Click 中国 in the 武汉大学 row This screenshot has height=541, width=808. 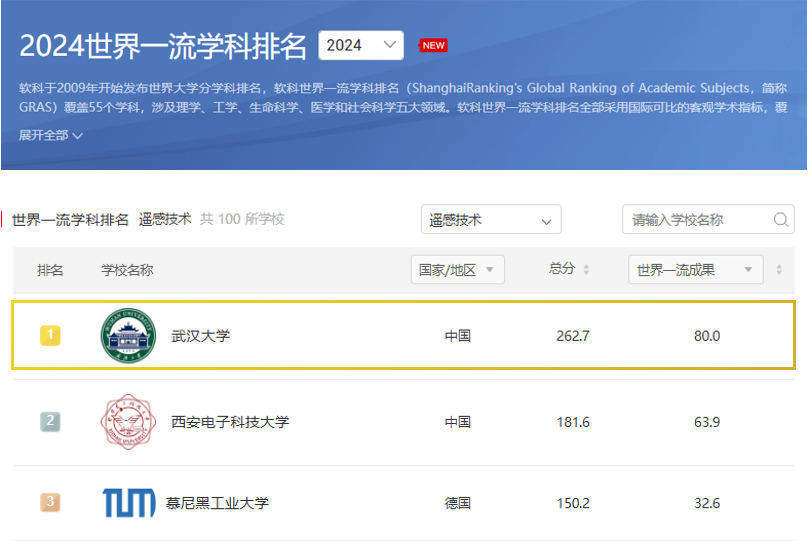458,336
